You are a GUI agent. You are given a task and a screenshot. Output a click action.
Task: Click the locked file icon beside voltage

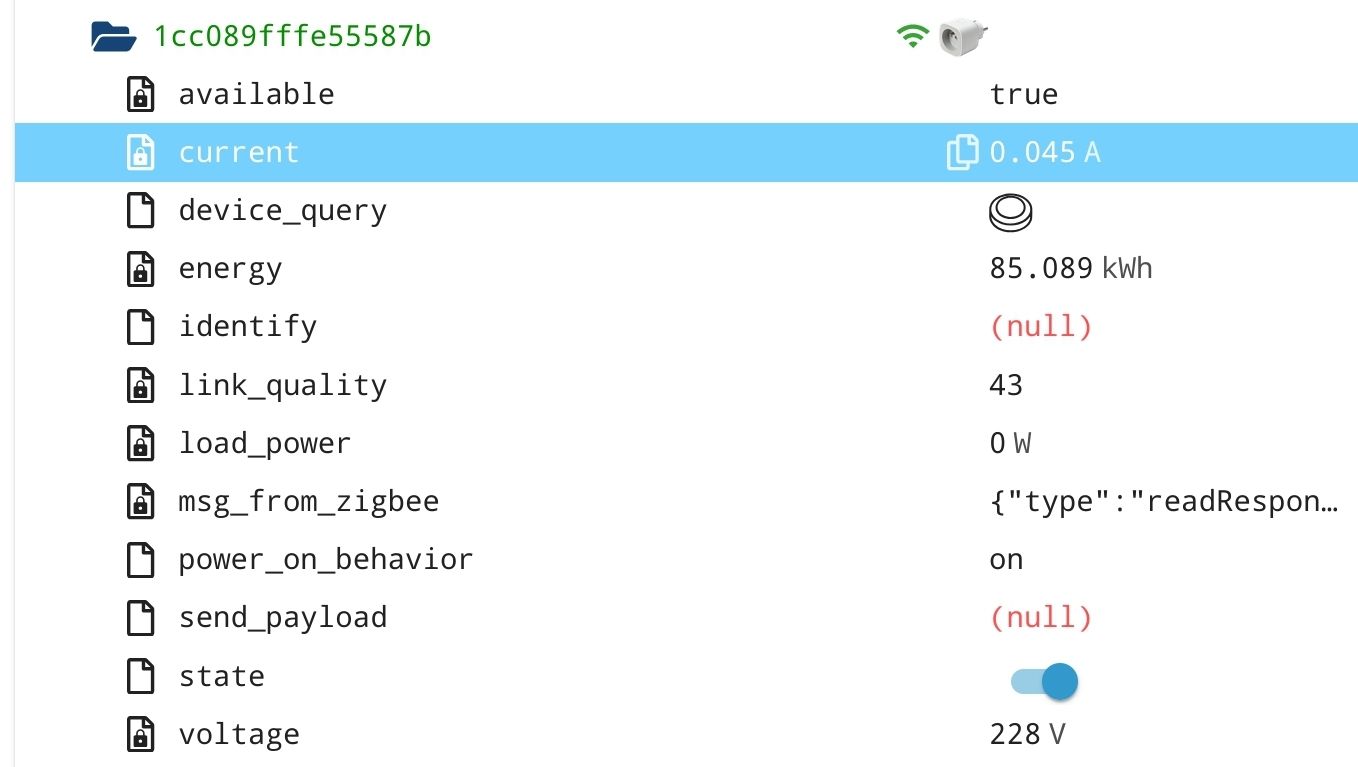coord(141,734)
